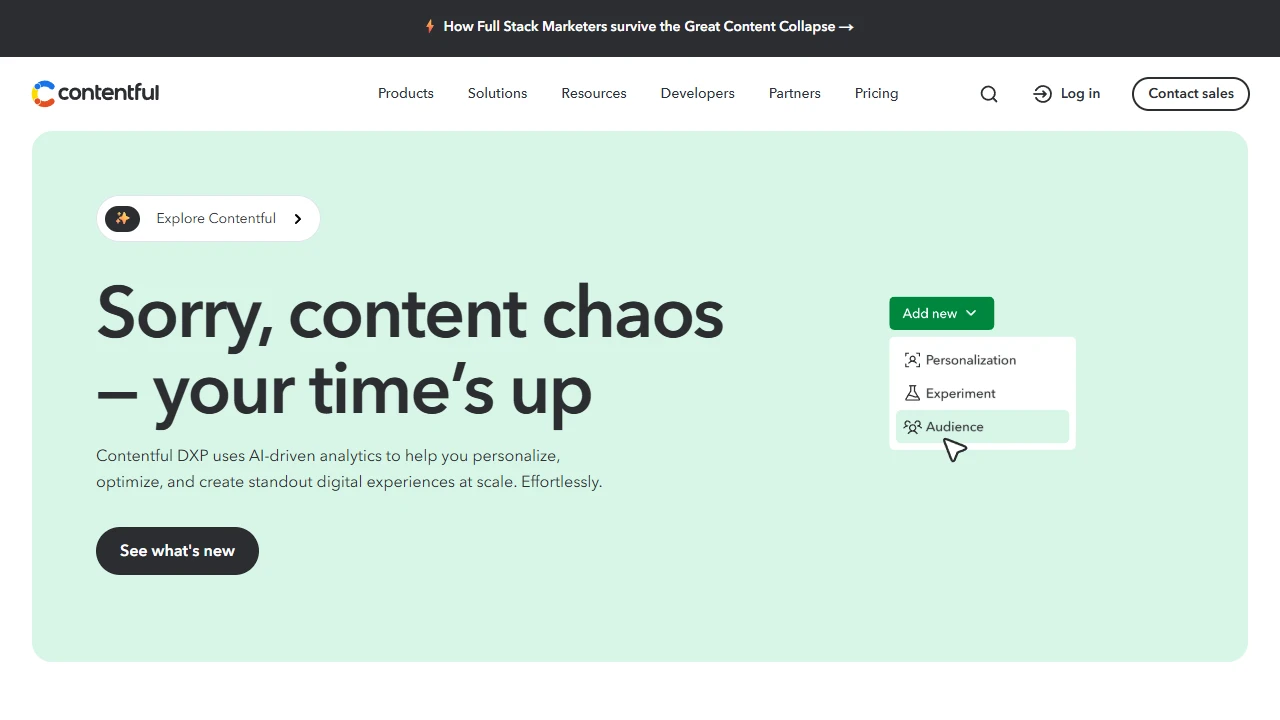Open the Products menu
The width and height of the screenshot is (1280, 720).
(x=405, y=93)
